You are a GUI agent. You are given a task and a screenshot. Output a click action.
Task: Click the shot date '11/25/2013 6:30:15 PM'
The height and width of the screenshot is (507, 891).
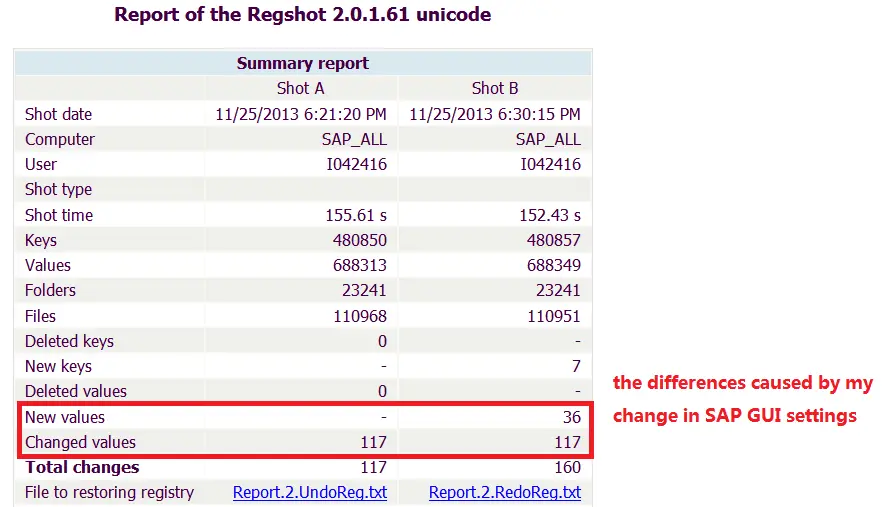495,114
